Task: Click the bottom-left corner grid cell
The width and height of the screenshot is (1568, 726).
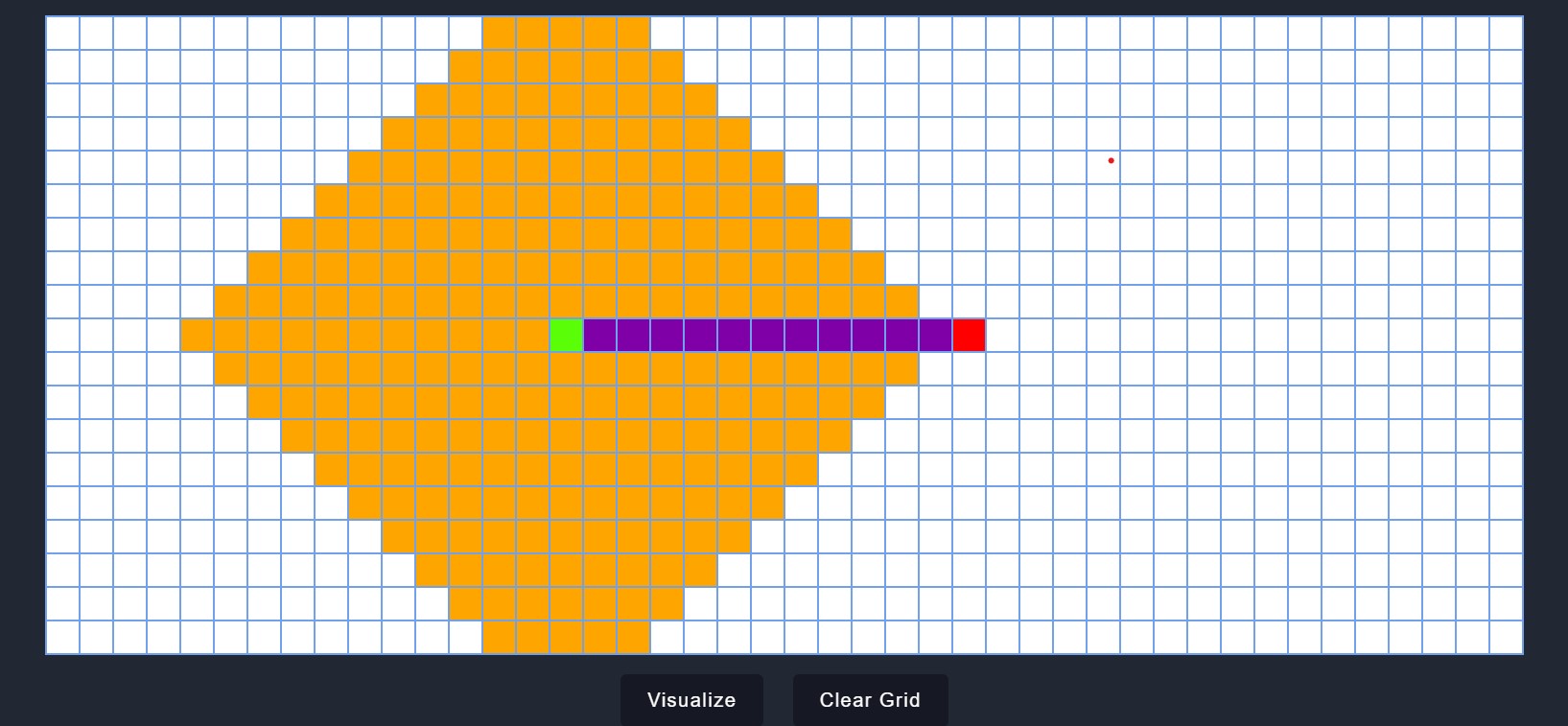Action: 63,638
